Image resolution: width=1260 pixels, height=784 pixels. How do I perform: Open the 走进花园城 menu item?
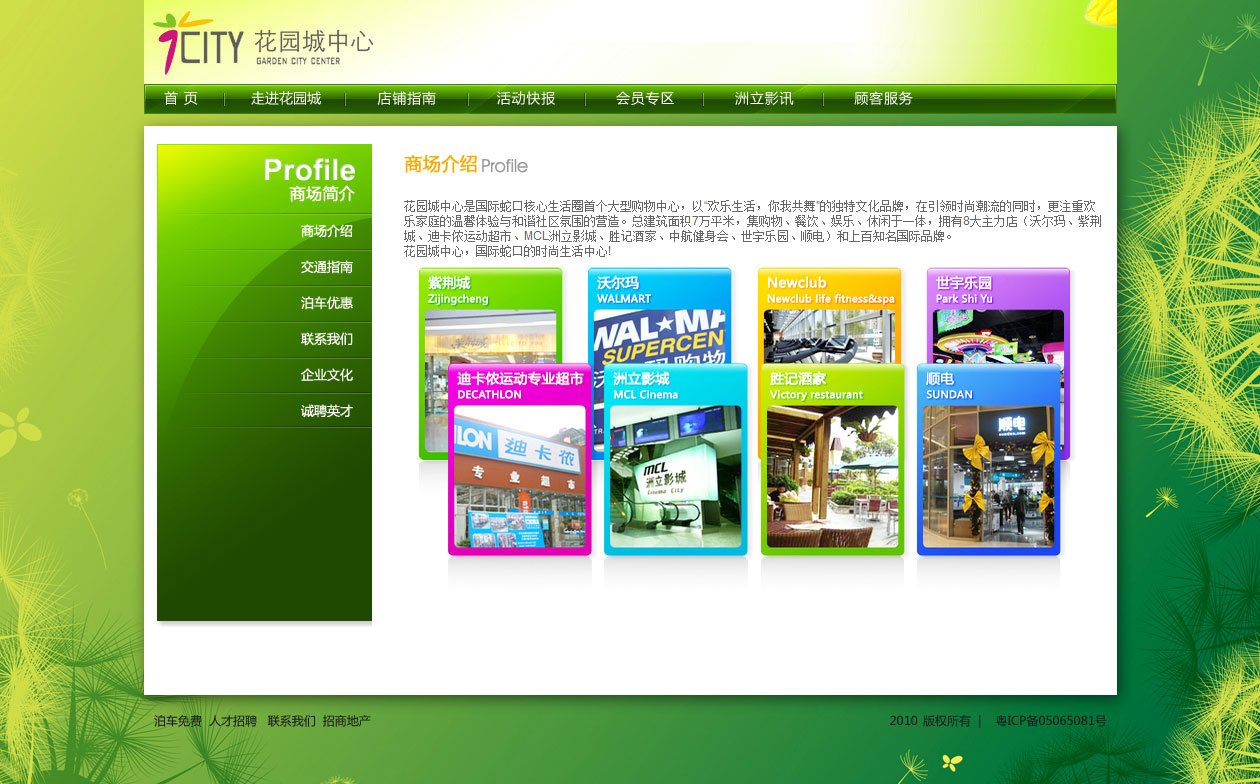tap(286, 98)
